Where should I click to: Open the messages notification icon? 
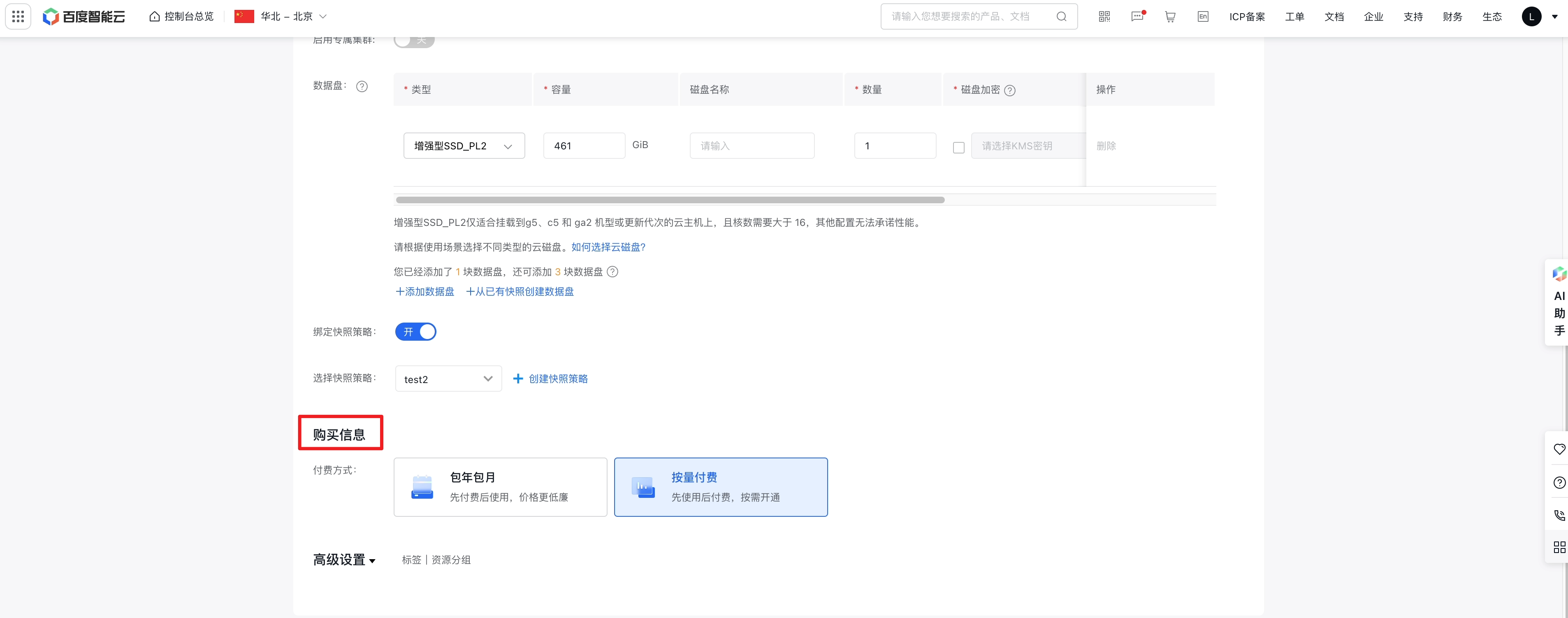click(1137, 16)
